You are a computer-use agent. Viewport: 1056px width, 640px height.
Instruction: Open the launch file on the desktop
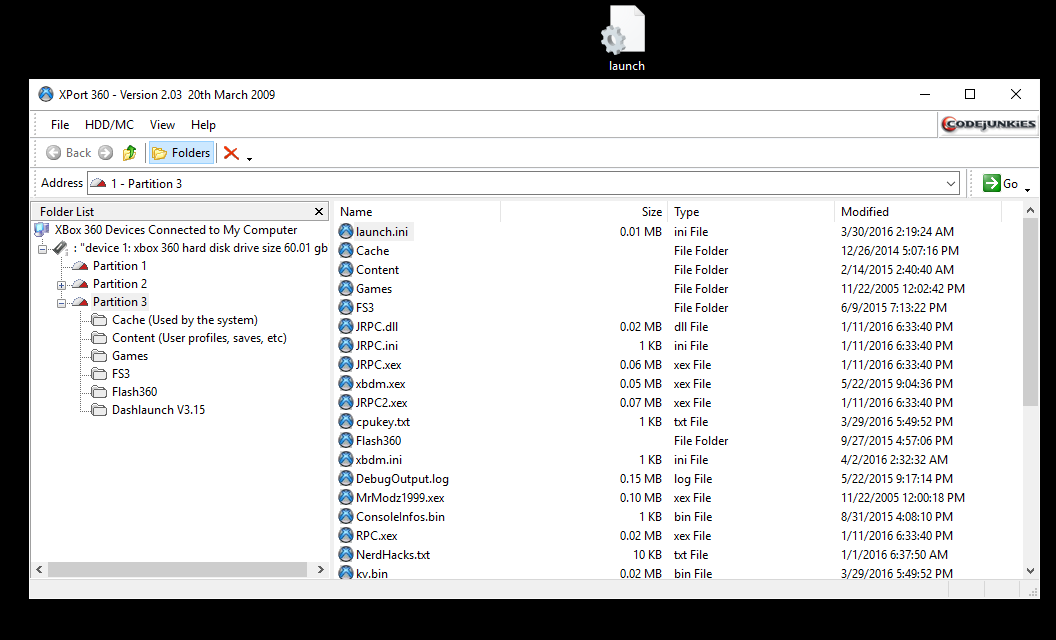626,37
